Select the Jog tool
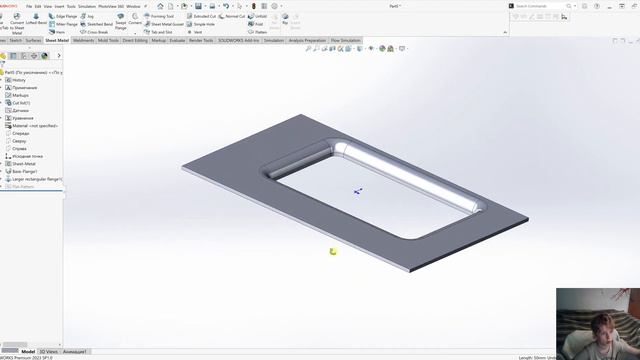 87,16
